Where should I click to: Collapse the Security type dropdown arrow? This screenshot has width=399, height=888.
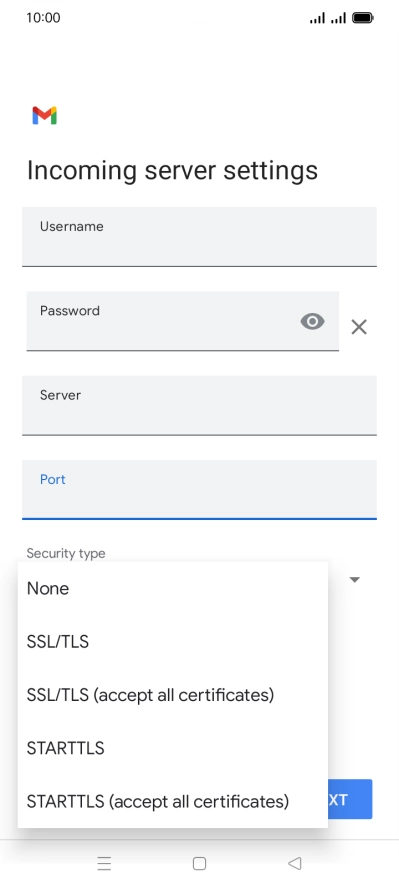pos(355,579)
